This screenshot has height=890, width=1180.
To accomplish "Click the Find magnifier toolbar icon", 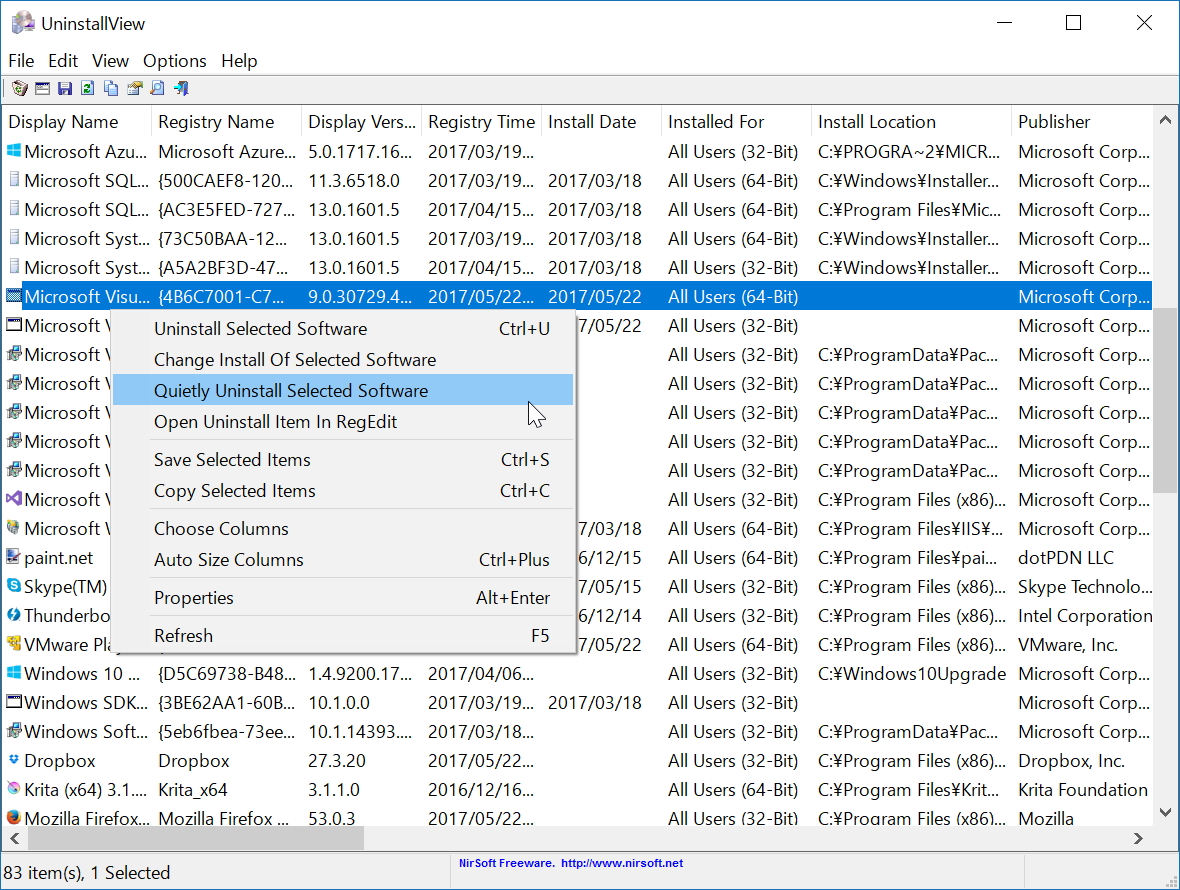I will coord(157,89).
